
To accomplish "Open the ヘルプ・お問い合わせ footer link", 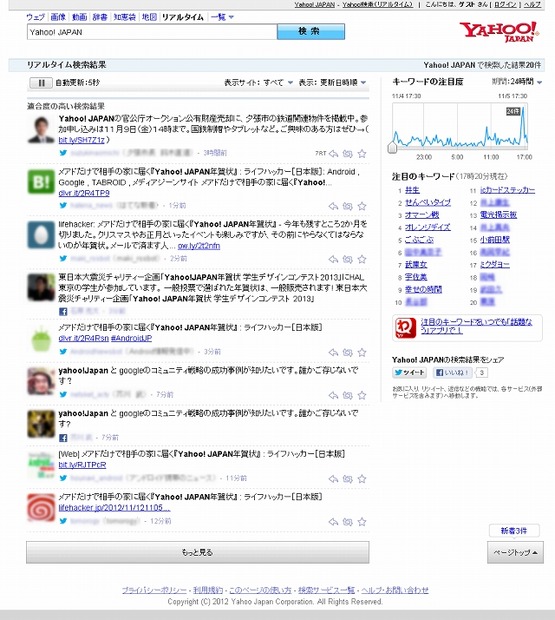I will pos(395,590).
